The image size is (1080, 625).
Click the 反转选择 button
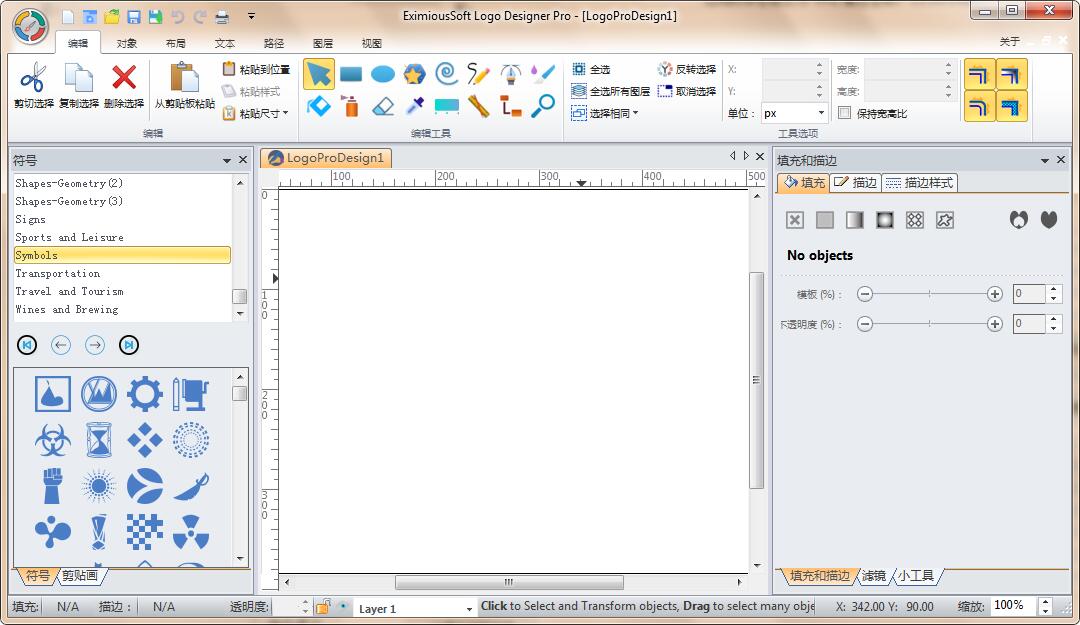pos(687,69)
